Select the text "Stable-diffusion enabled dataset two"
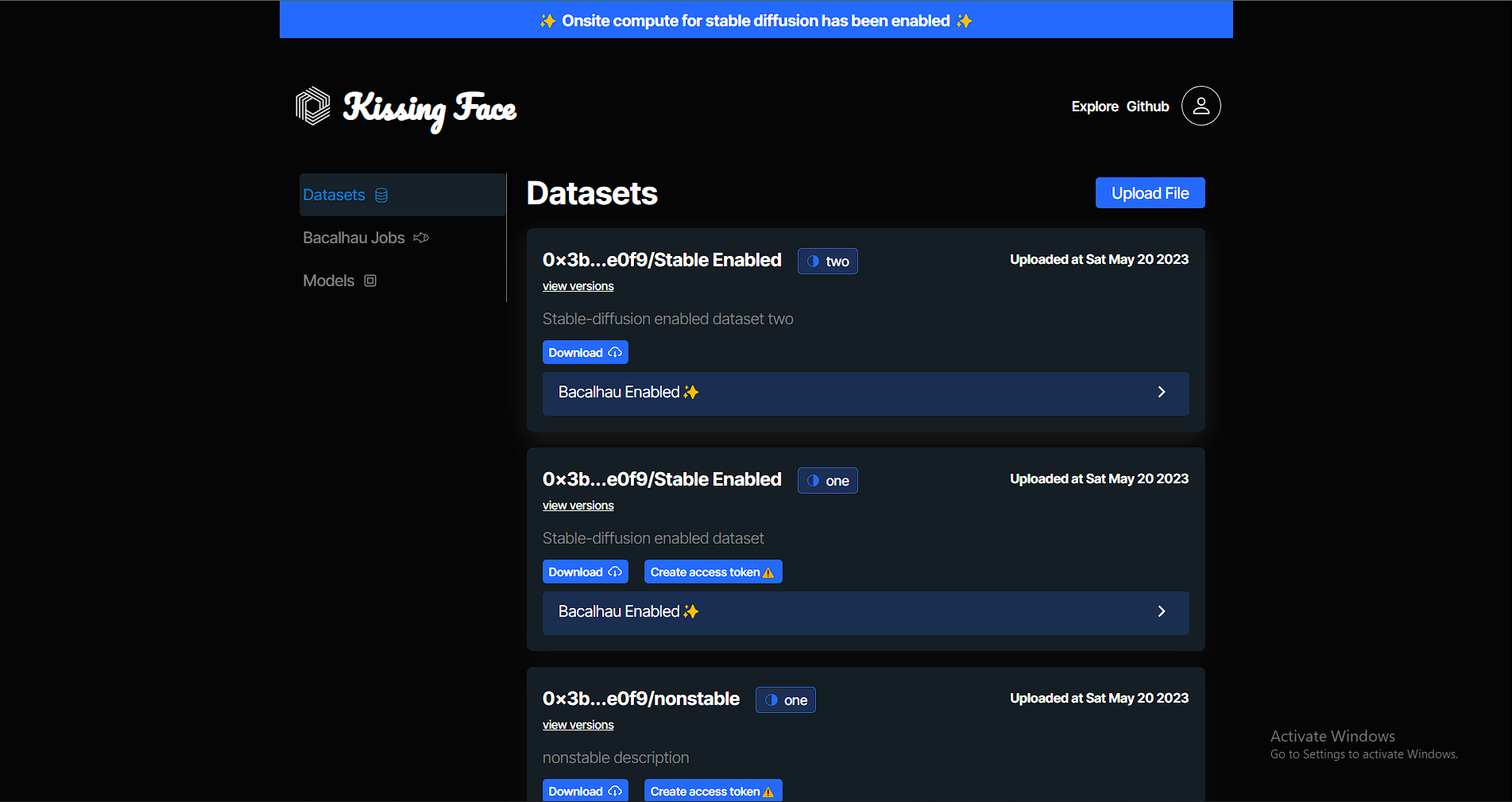 pyautogui.click(x=667, y=319)
